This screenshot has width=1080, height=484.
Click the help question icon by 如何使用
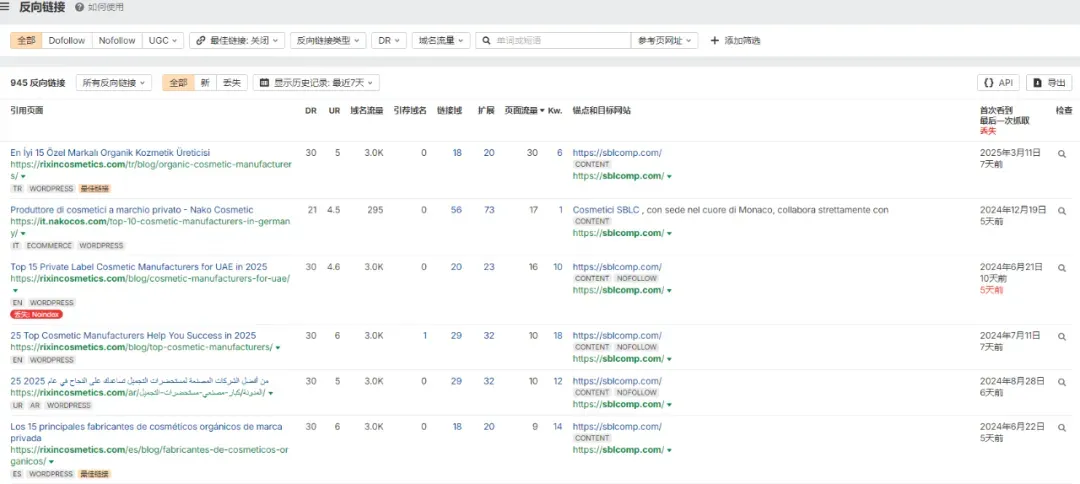tap(79, 7)
